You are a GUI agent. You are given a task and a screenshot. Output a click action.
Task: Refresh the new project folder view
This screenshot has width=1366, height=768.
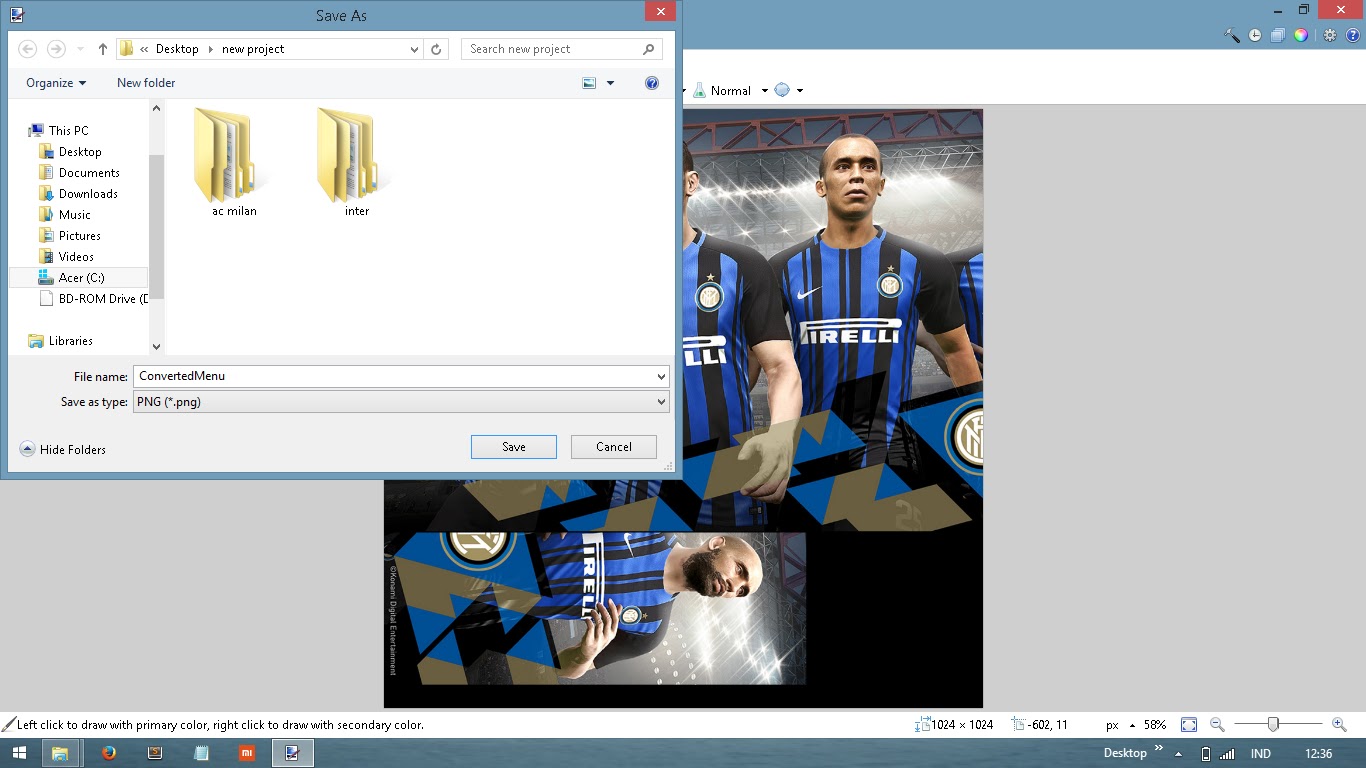[x=436, y=49]
